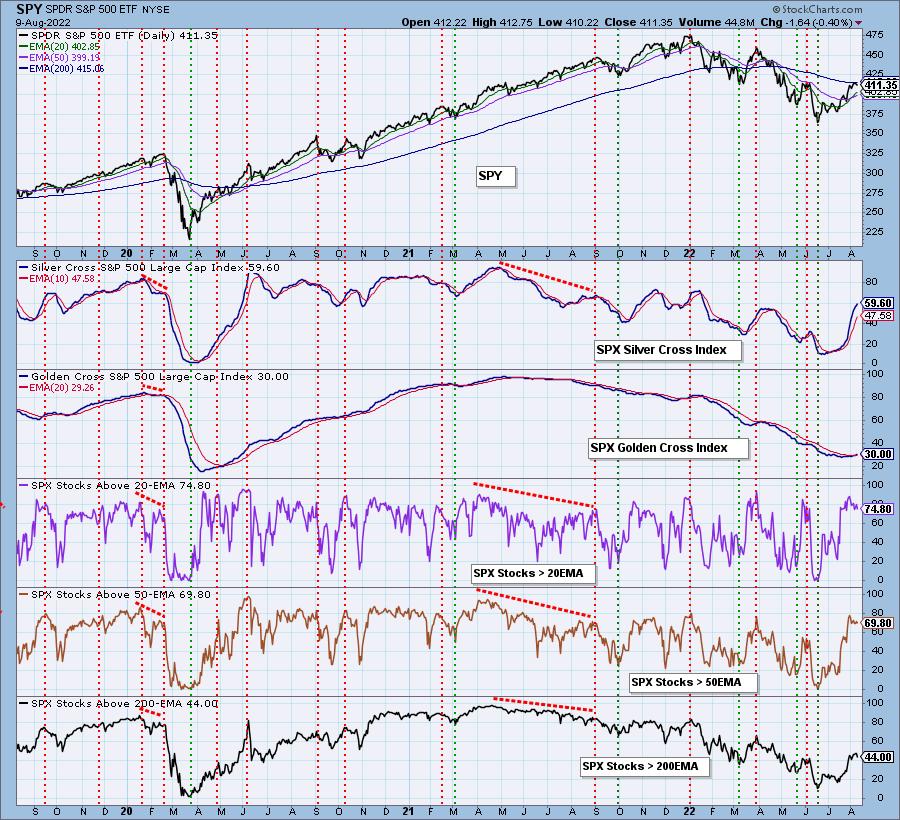
Task: Click the 'EMA(200) 415.06' legend entry
Action: 61,68
